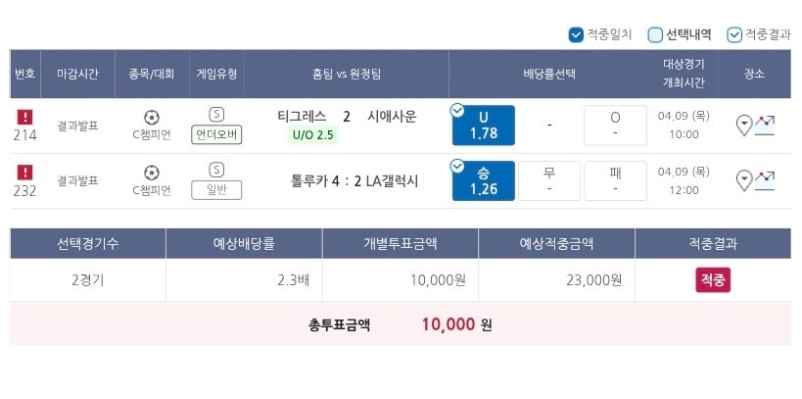View the odds trend chart for match 214
The width and height of the screenshot is (802, 399).
pos(765,125)
